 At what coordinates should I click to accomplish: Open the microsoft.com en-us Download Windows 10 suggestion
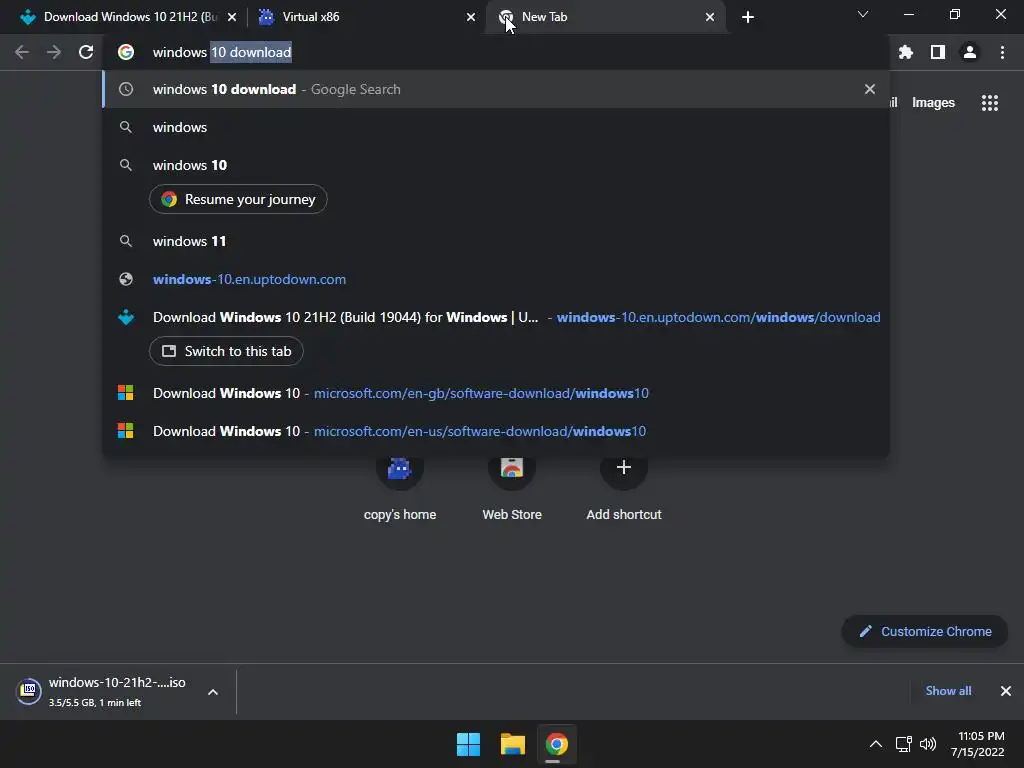[496, 431]
